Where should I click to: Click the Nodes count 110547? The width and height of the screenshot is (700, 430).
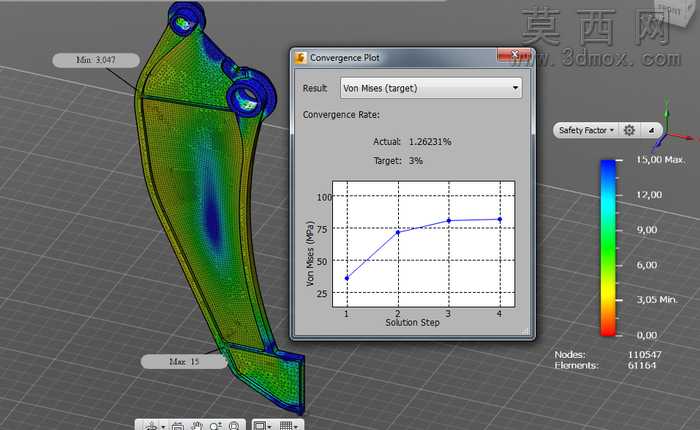(x=644, y=355)
